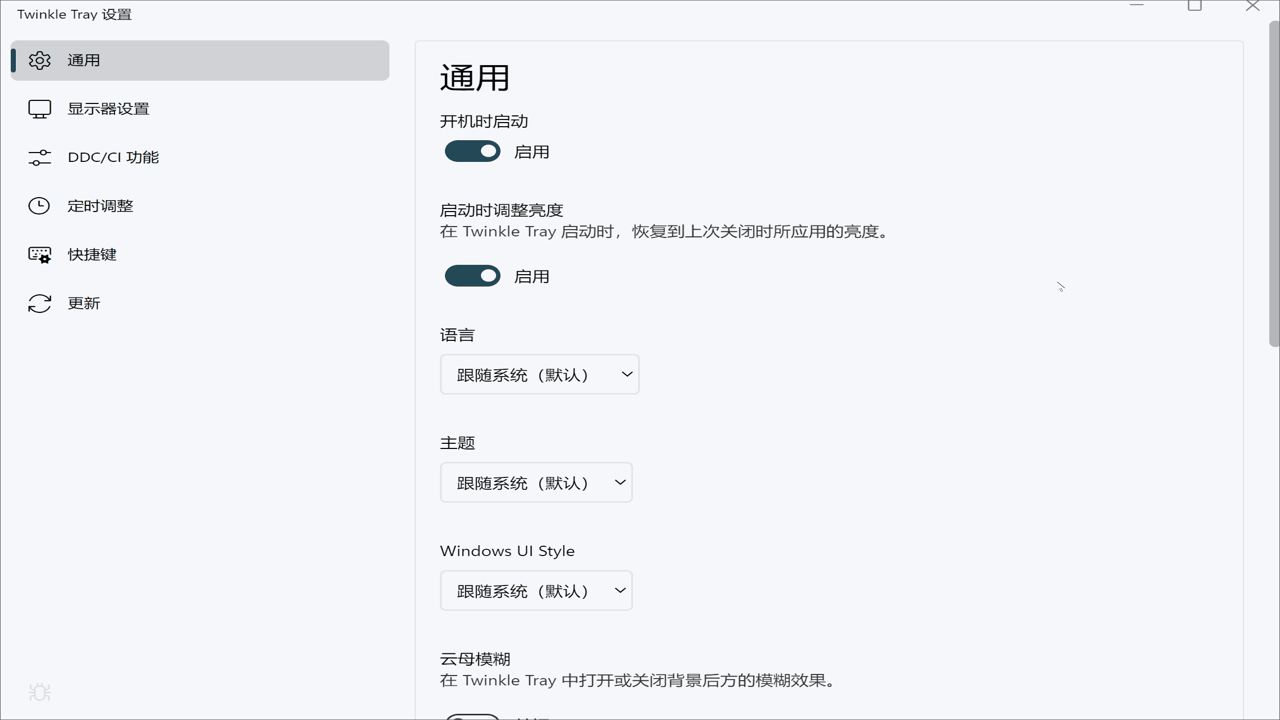Viewport: 1280px width, 720px height.
Task: Click the refresh icon beside 更新
Action: [39, 303]
